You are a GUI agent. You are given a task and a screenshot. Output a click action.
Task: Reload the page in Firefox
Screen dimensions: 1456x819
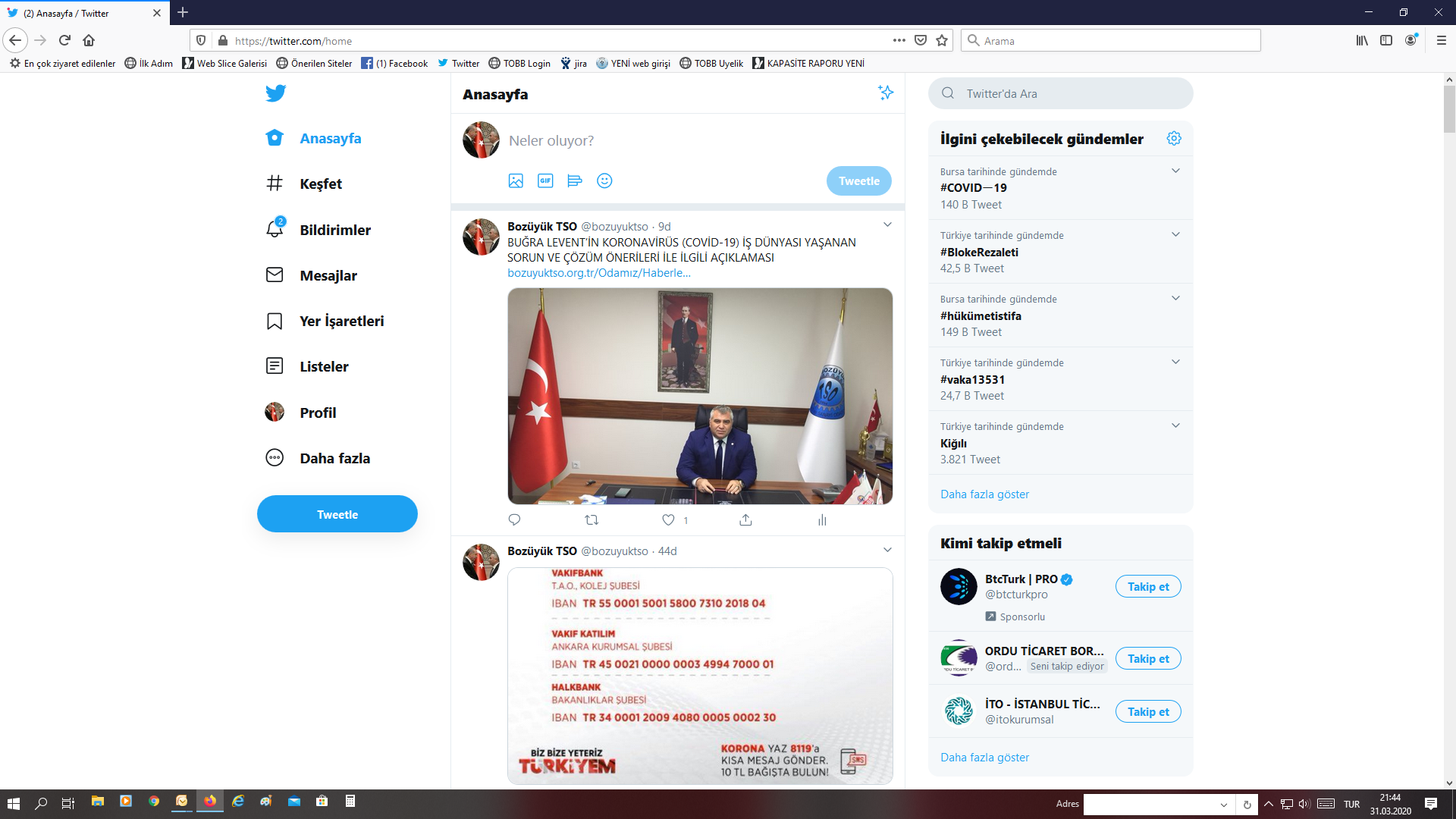(64, 40)
